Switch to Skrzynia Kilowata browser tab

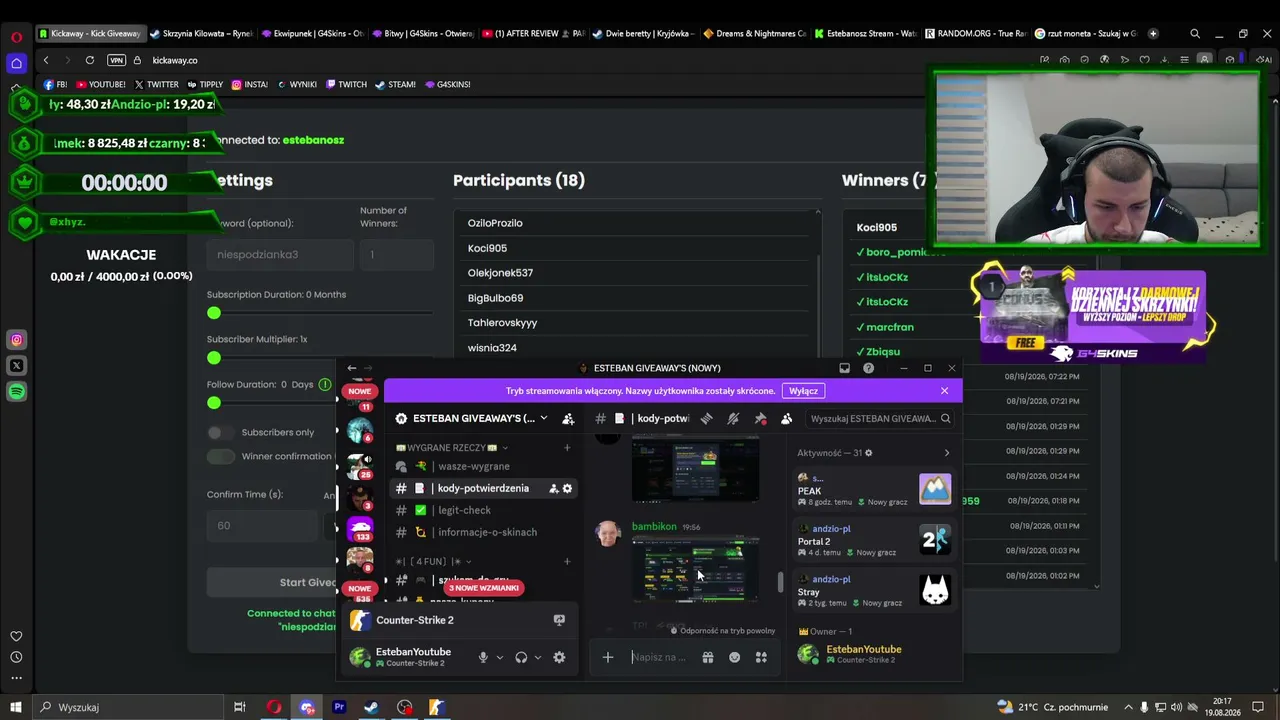200,33
